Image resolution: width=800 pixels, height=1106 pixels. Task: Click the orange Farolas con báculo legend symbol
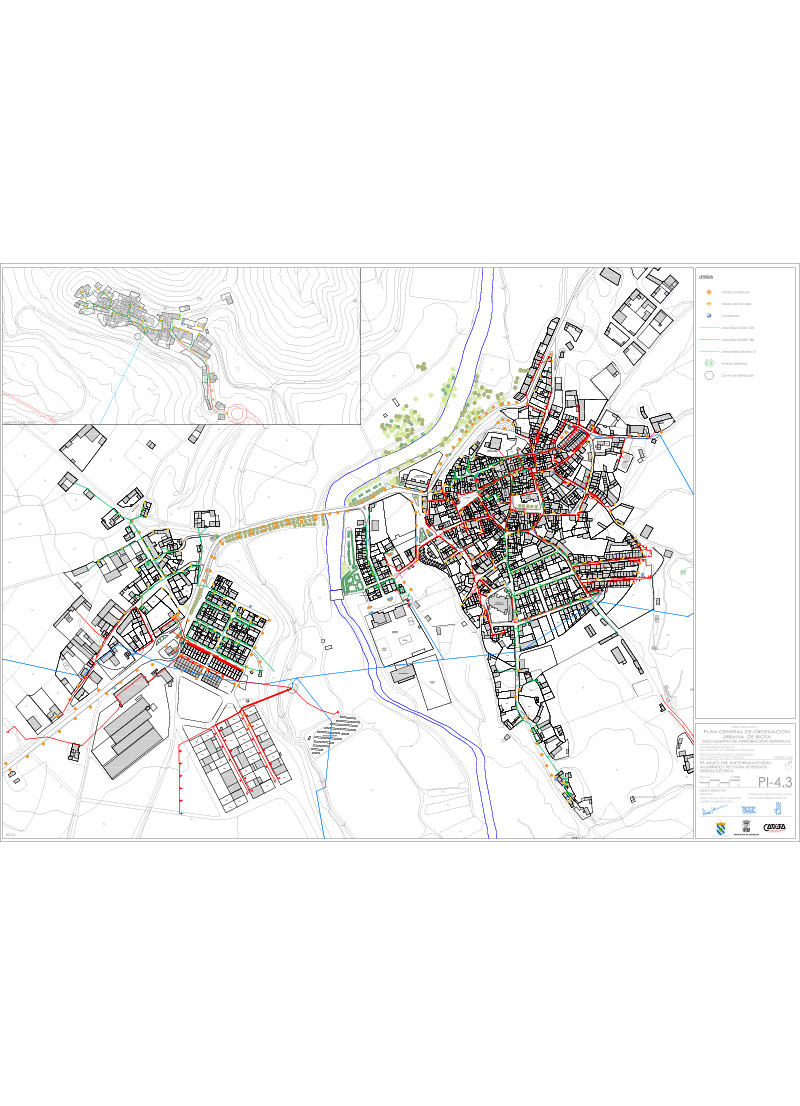pyautogui.click(x=707, y=290)
